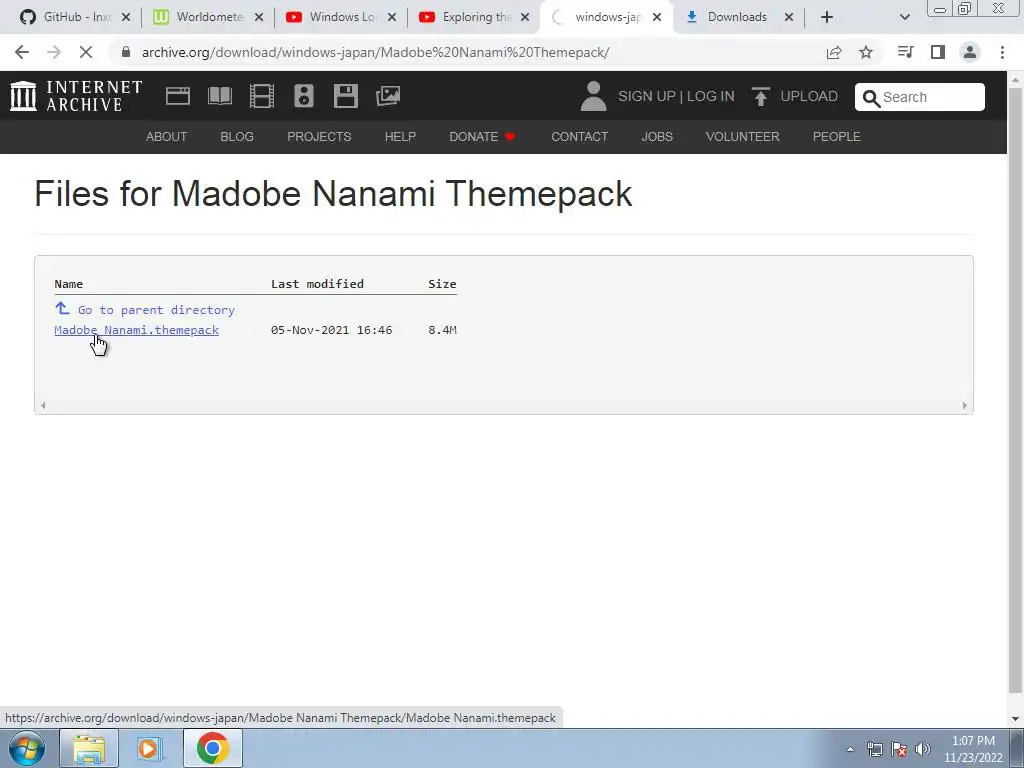Switch to the Downloads tab

(x=738, y=17)
